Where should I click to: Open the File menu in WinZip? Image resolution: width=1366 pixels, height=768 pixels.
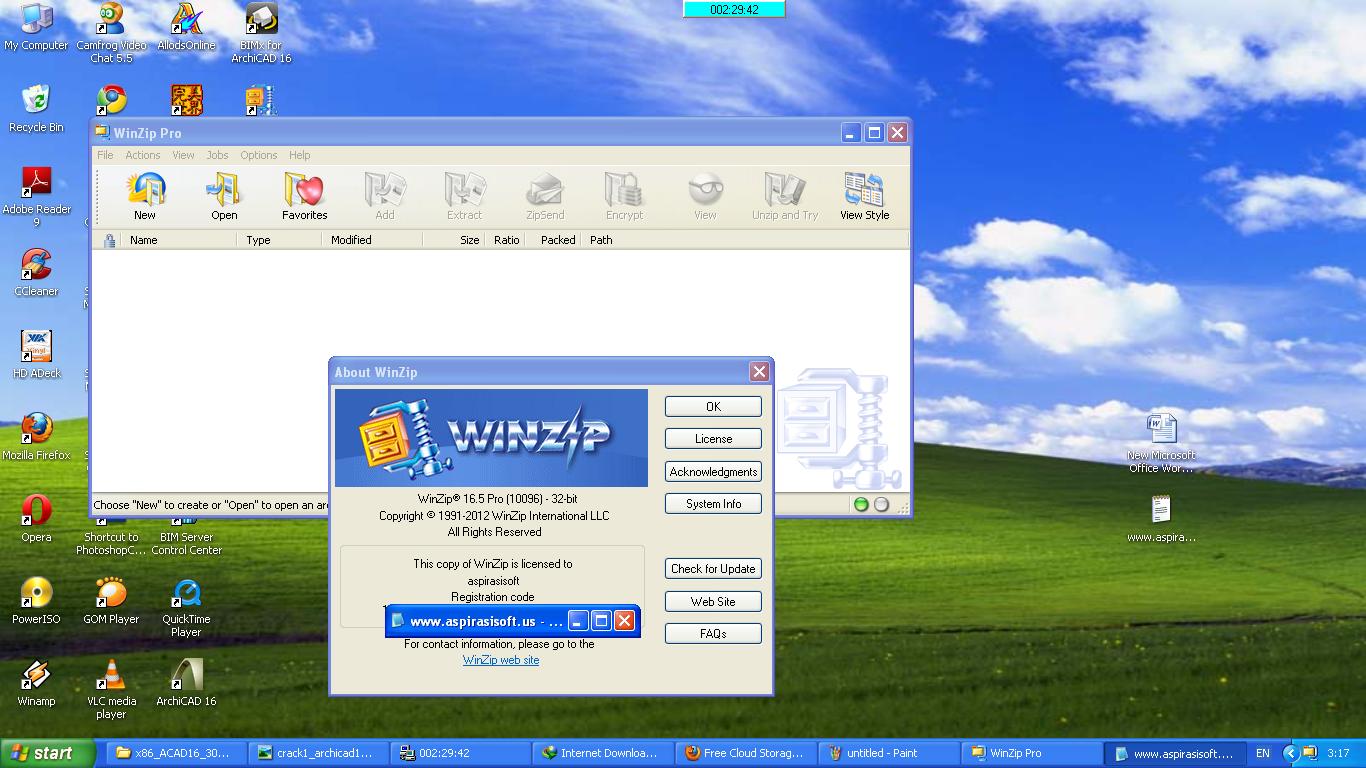(x=105, y=155)
